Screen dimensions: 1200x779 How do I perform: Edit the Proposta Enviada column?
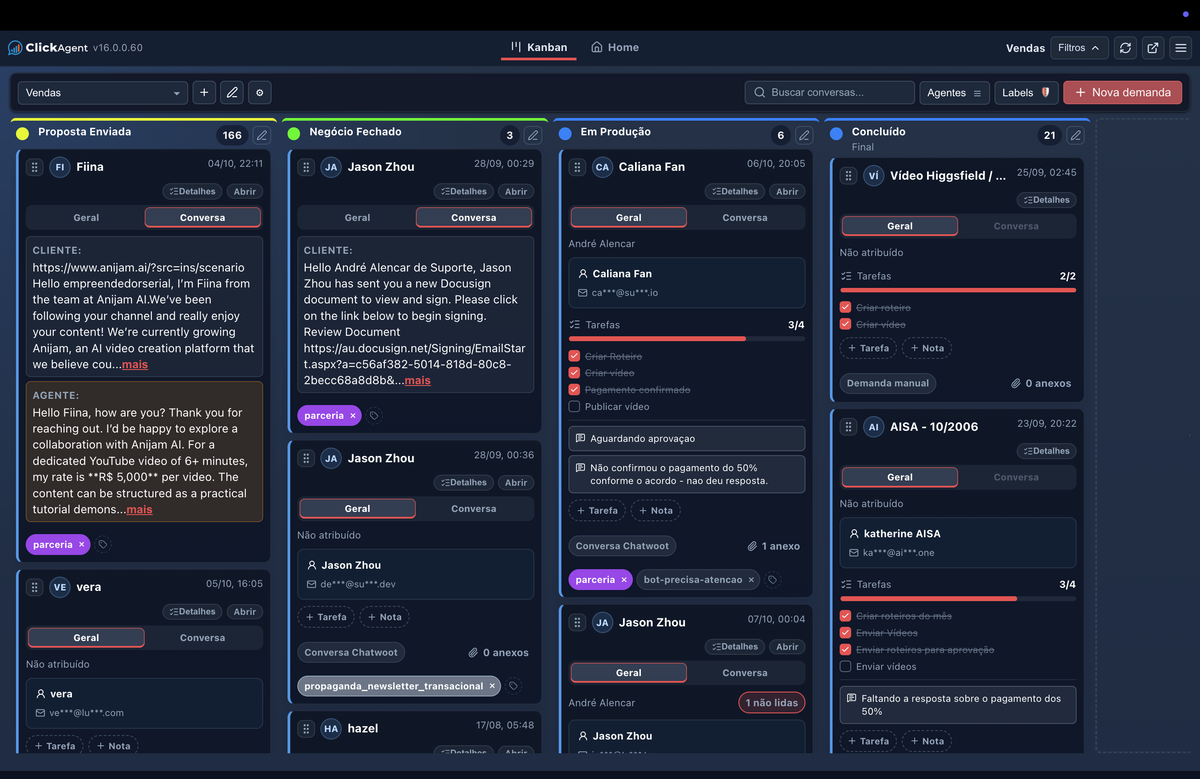coord(262,135)
